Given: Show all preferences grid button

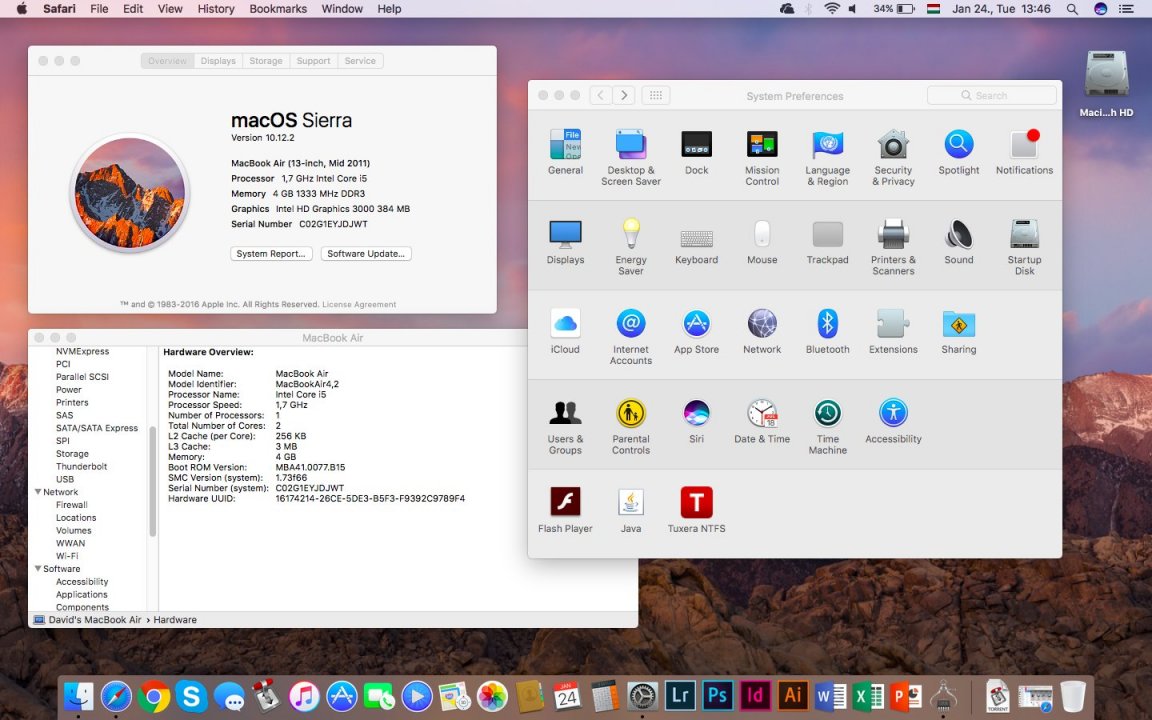Looking at the screenshot, I should pos(655,96).
